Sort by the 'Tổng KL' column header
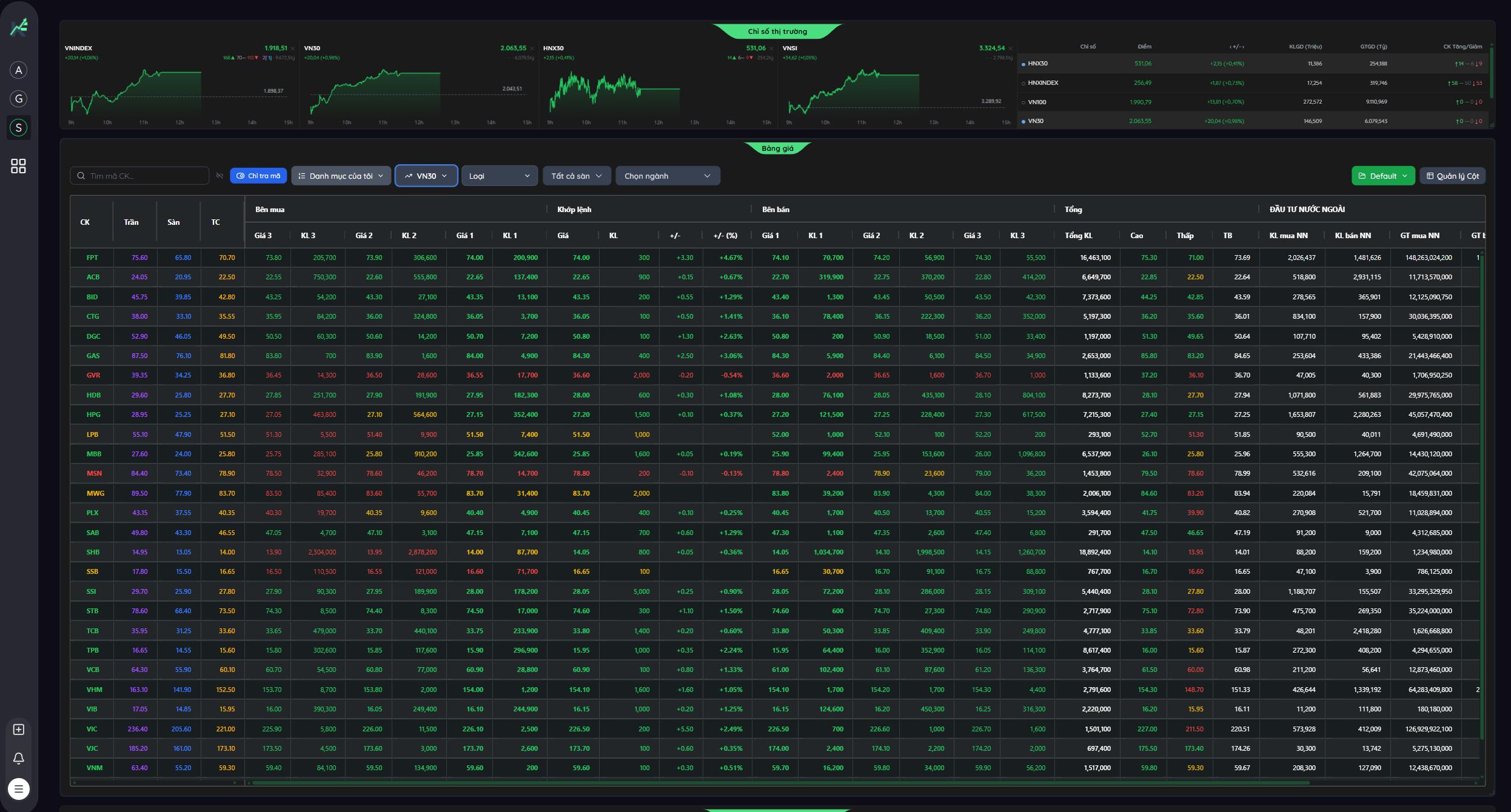The height and width of the screenshot is (812, 1511). point(1079,236)
